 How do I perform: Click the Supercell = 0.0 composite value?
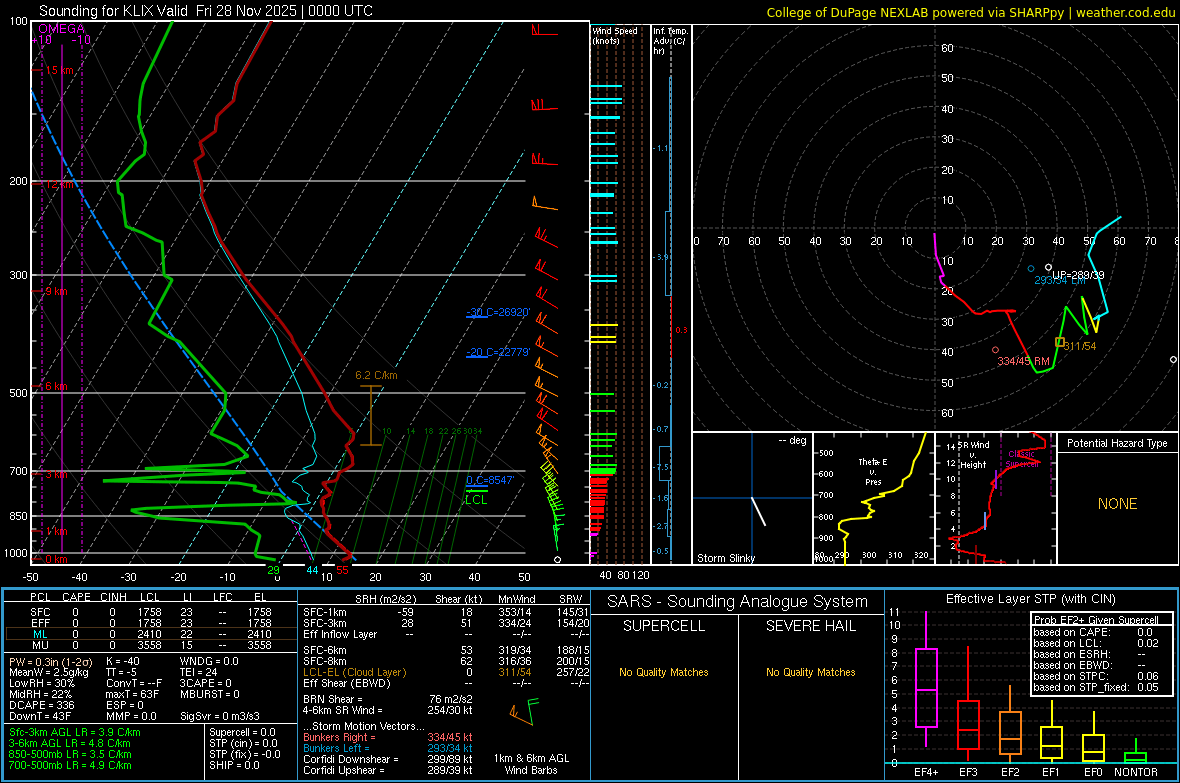pyautogui.click(x=242, y=732)
